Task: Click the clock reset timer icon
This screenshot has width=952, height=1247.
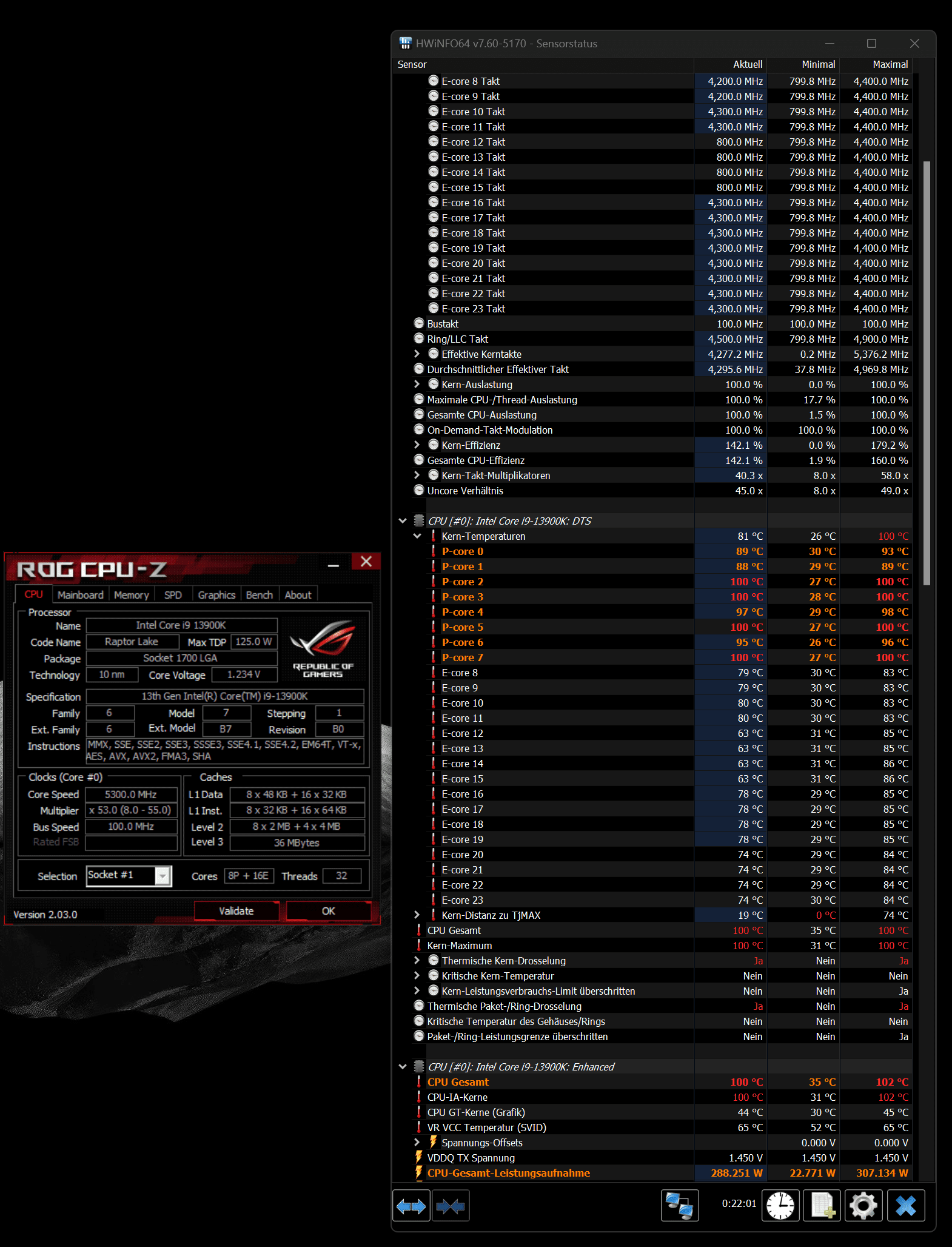Action: click(780, 1206)
